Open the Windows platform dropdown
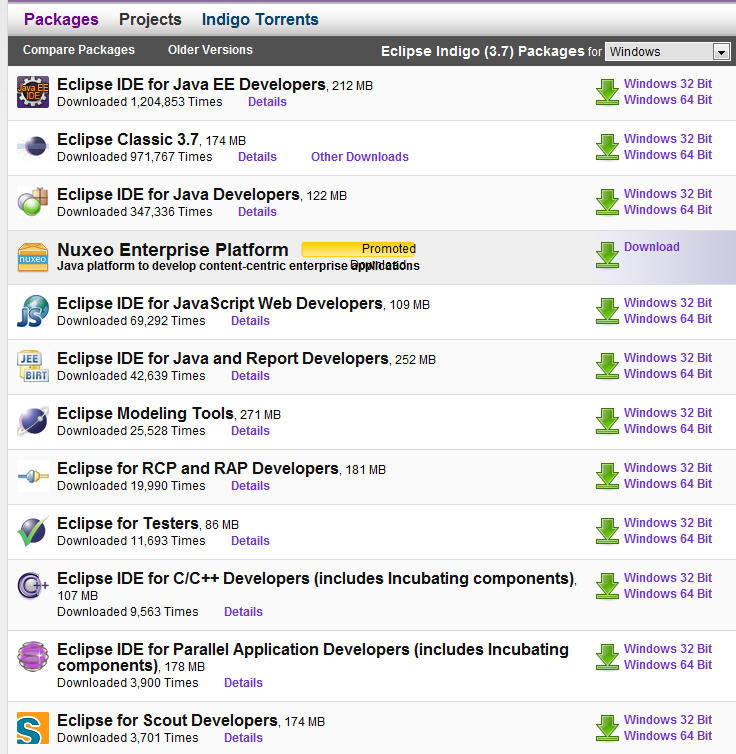This screenshot has width=736, height=754. [668, 52]
